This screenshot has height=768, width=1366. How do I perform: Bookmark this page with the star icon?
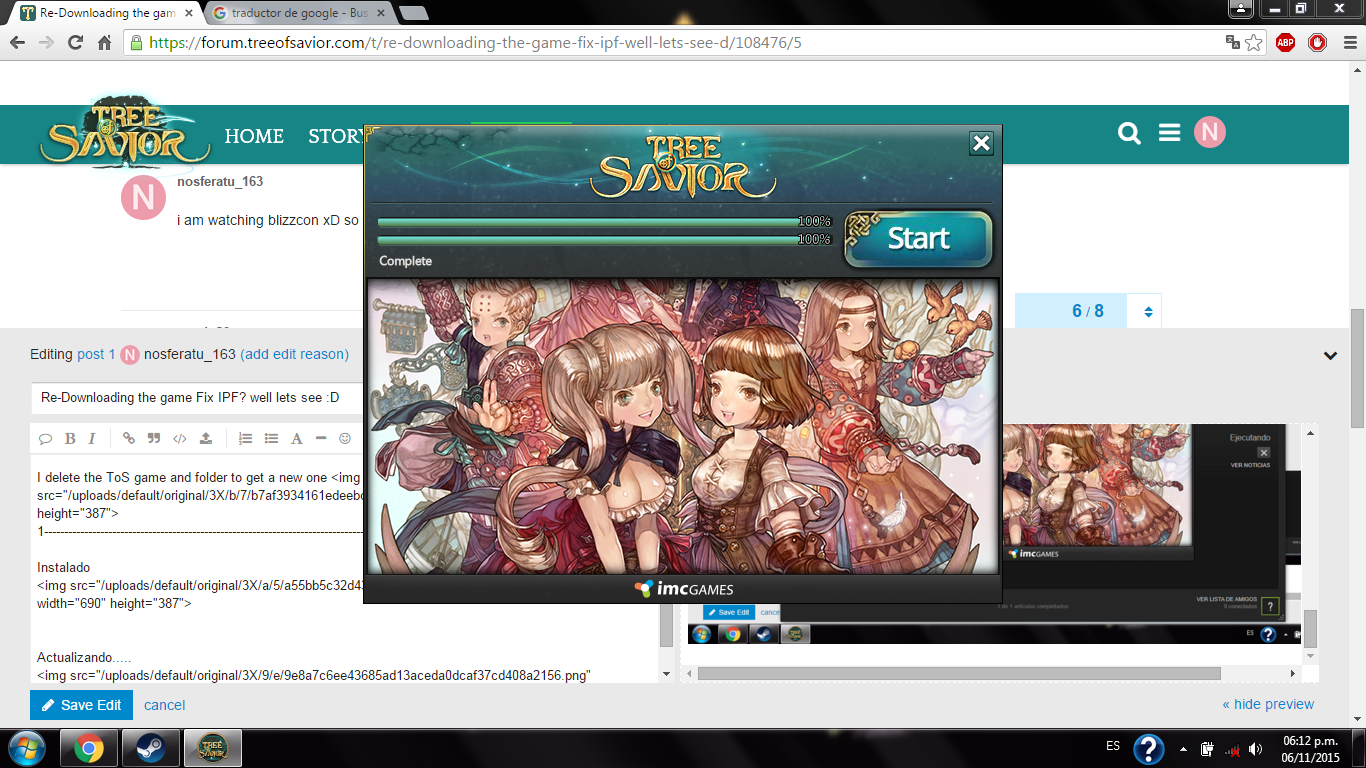pos(1254,43)
